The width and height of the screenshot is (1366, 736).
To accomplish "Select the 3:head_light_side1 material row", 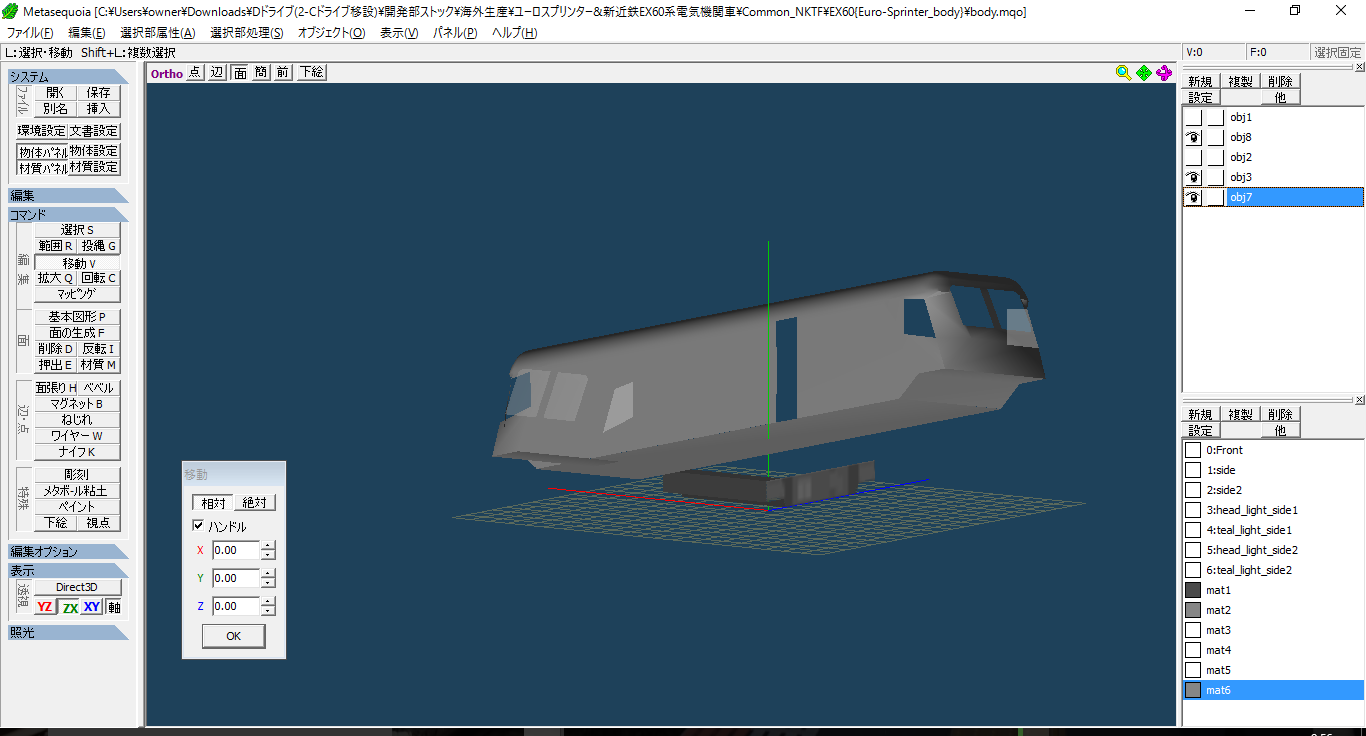I will click(1273, 510).
